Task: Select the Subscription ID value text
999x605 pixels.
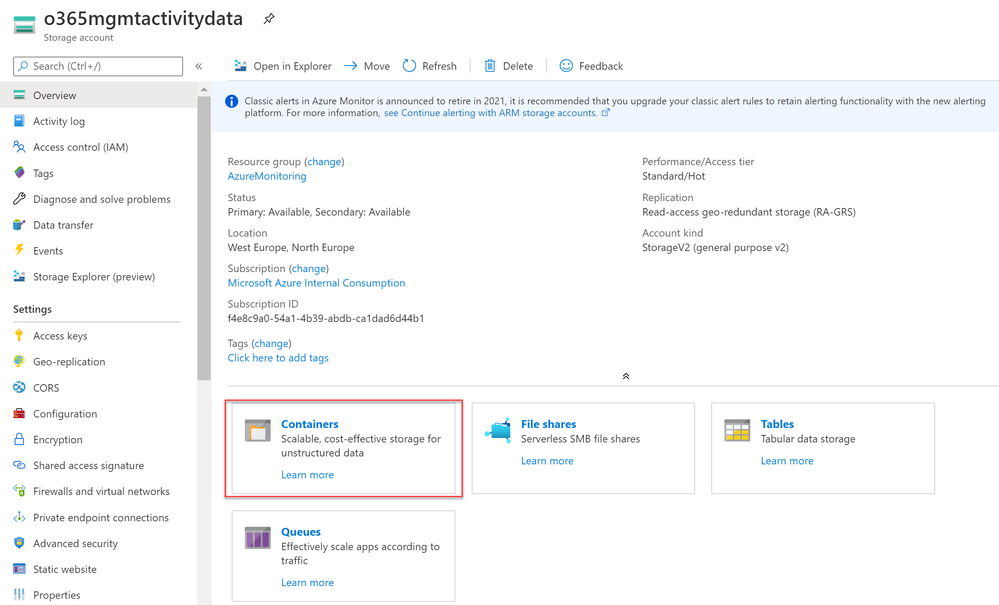Action: (326, 318)
